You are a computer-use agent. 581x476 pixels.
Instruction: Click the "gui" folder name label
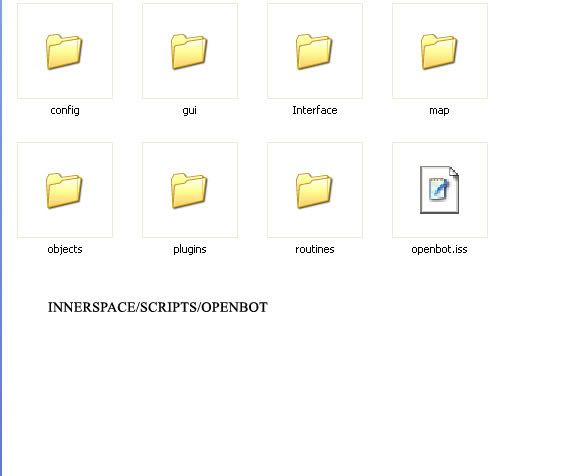tap(190, 110)
